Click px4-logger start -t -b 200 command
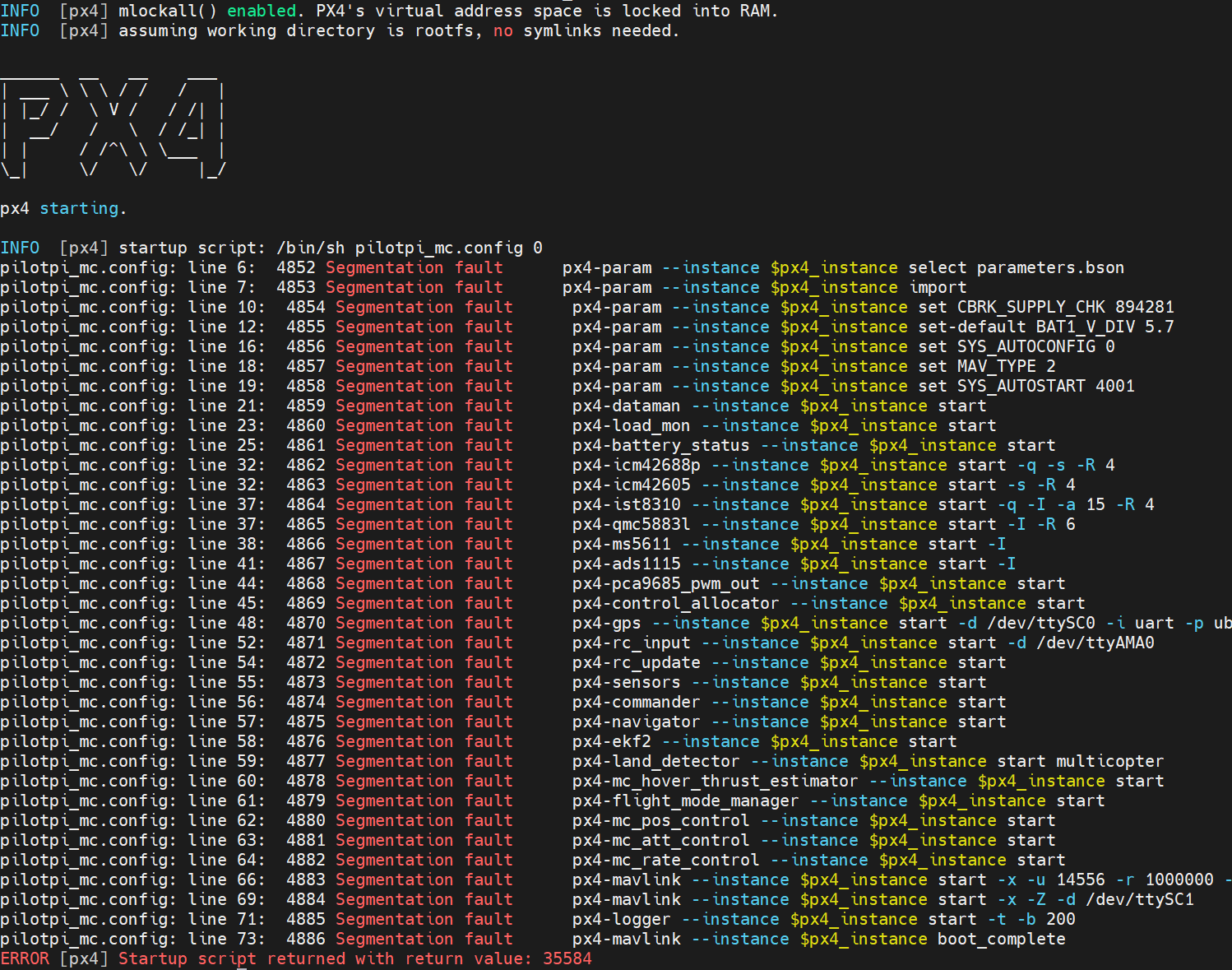The width and height of the screenshot is (1232, 970). click(x=824, y=919)
